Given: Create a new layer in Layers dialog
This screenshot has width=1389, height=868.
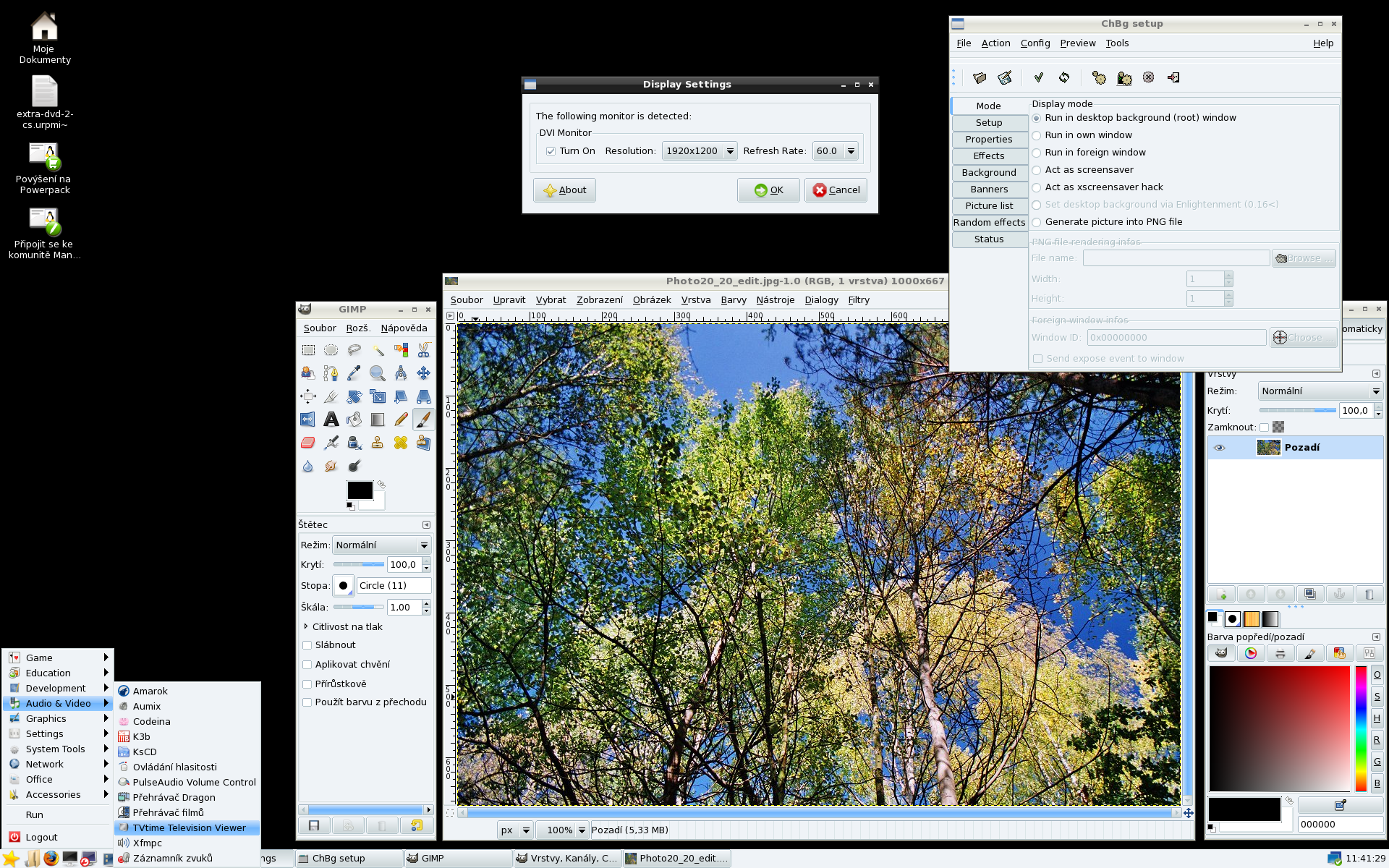Looking at the screenshot, I should pos(1222,594).
